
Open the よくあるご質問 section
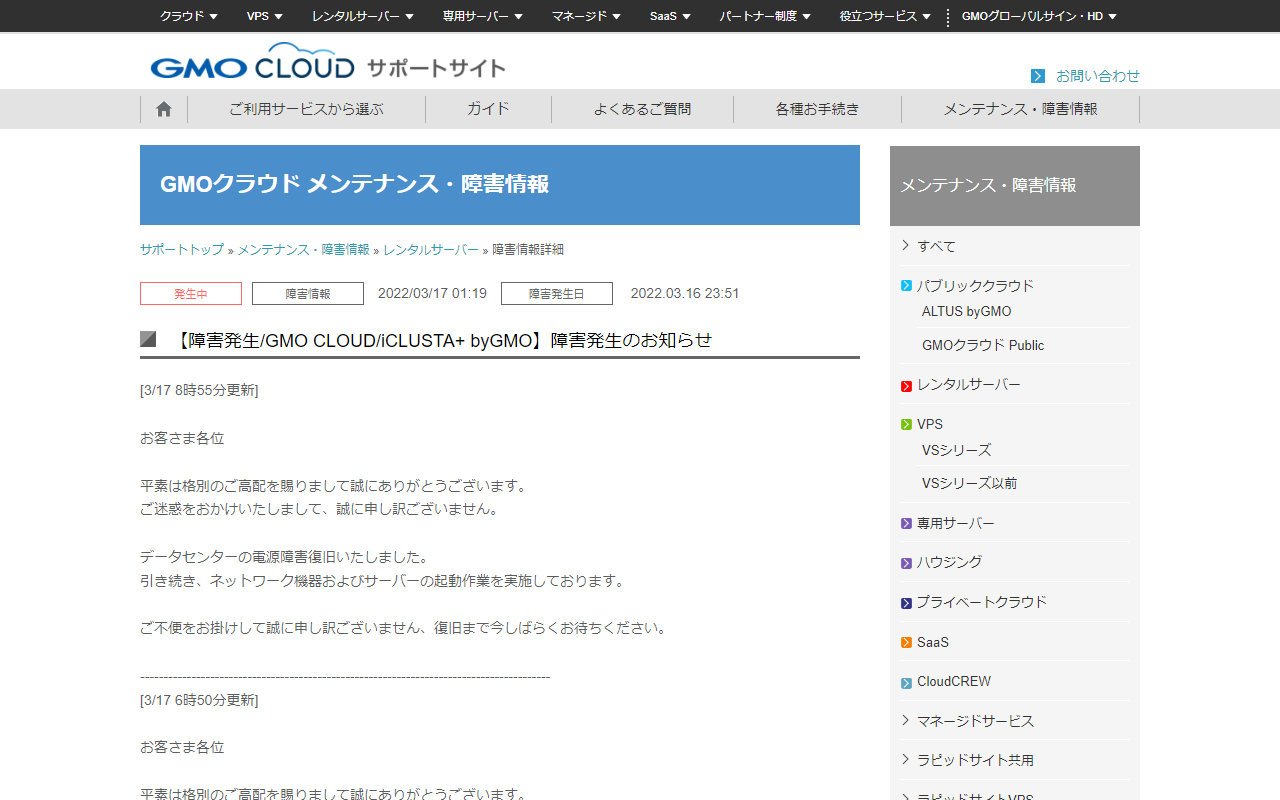pos(641,109)
